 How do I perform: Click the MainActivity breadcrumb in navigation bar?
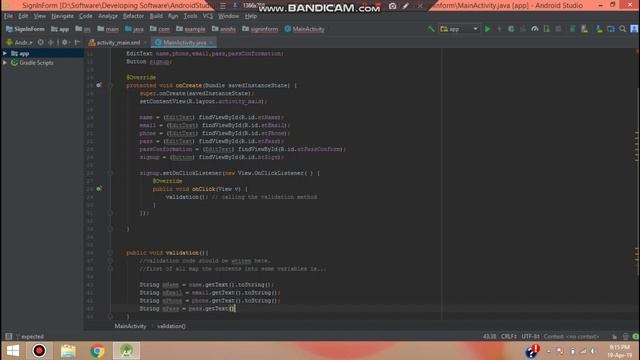[x=304, y=29]
